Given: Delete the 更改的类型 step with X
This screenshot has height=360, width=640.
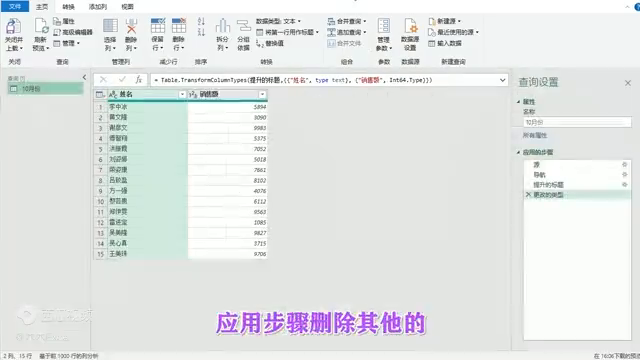Looking at the screenshot, I should [529, 195].
